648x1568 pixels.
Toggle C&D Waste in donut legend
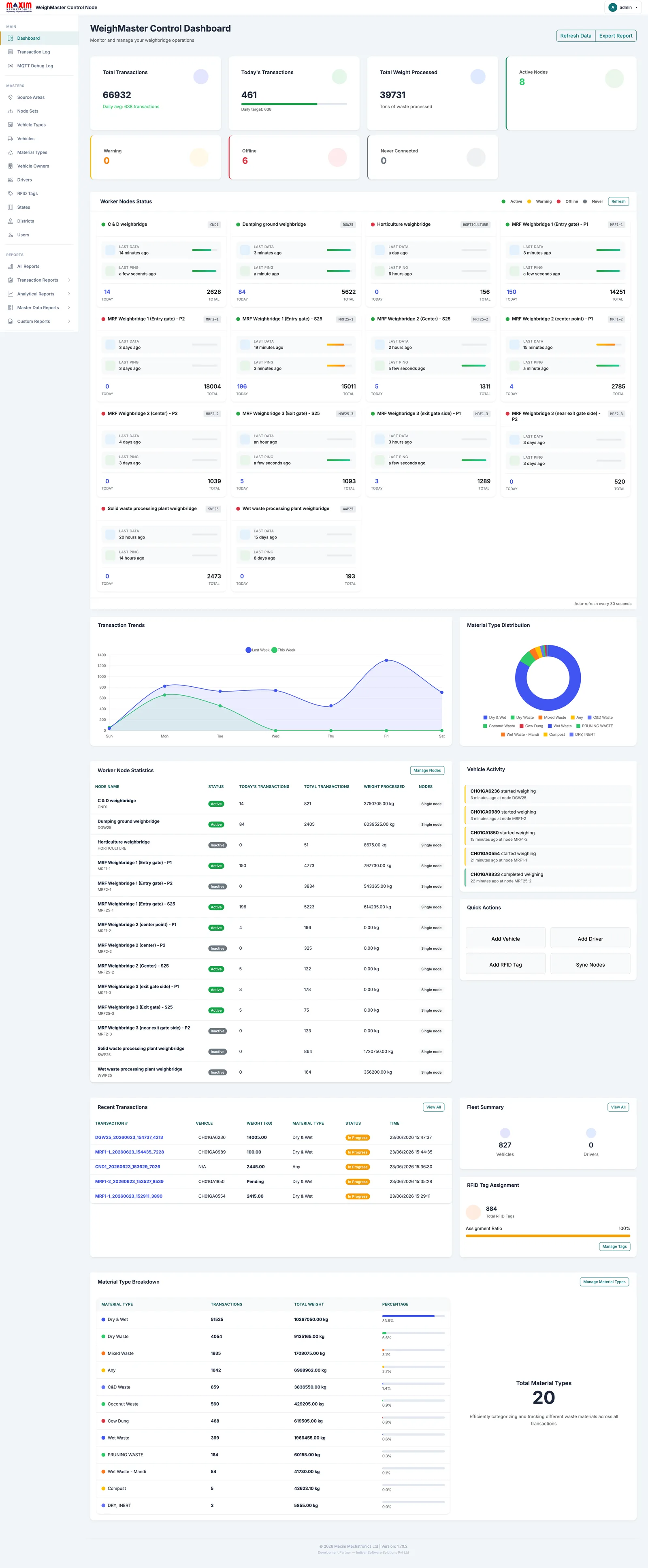pos(600,718)
